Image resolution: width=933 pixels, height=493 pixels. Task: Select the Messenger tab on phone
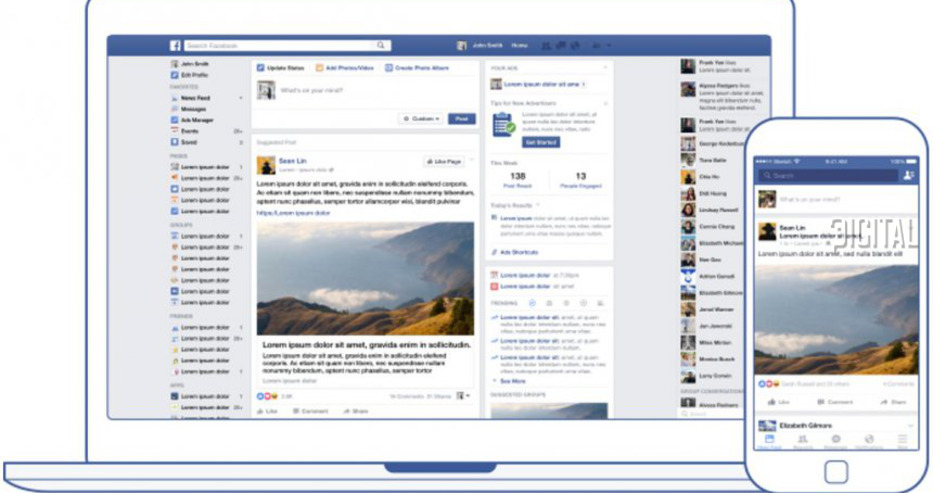click(835, 441)
